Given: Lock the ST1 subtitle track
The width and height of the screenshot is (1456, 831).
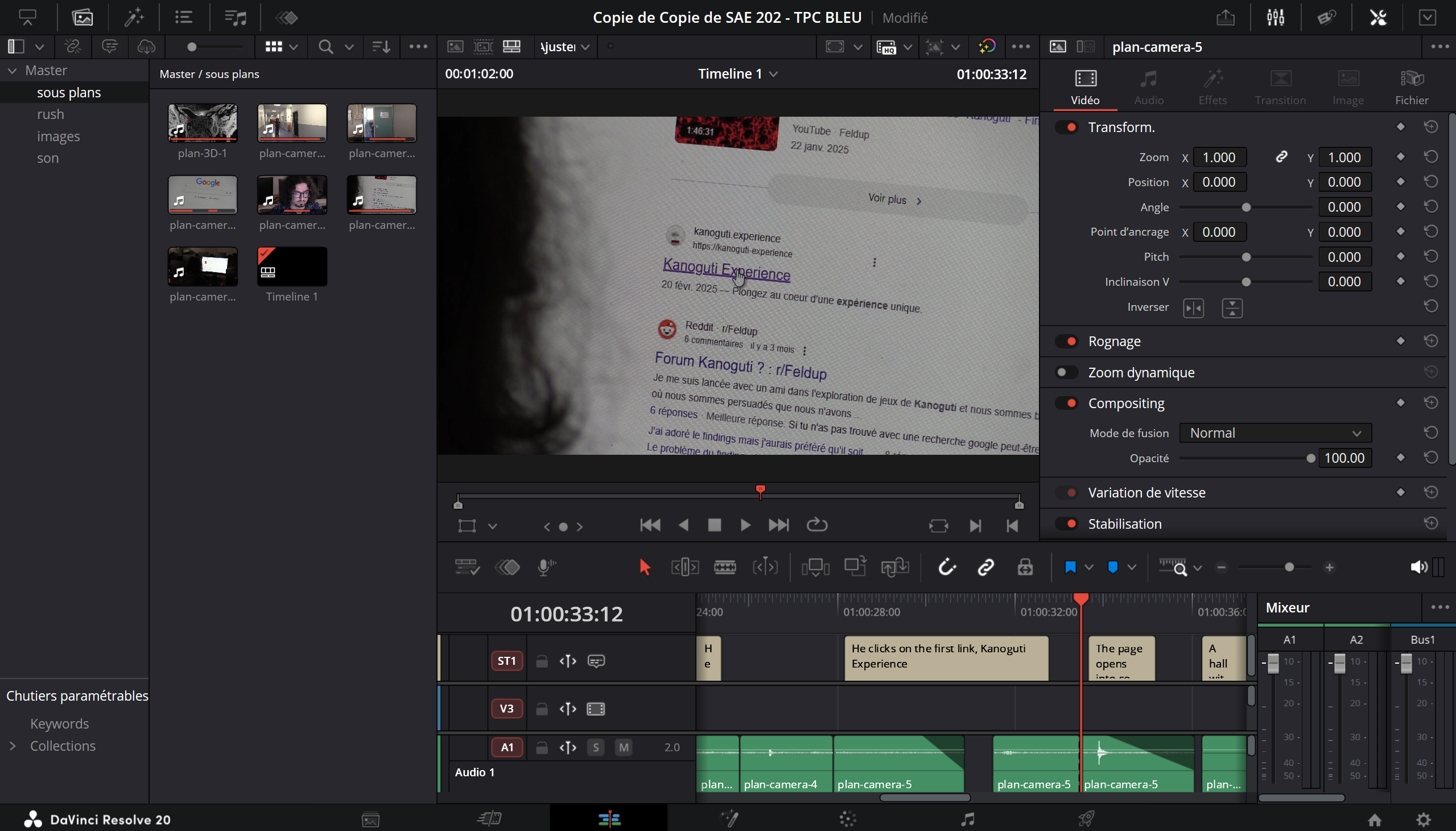Looking at the screenshot, I should [x=542, y=661].
